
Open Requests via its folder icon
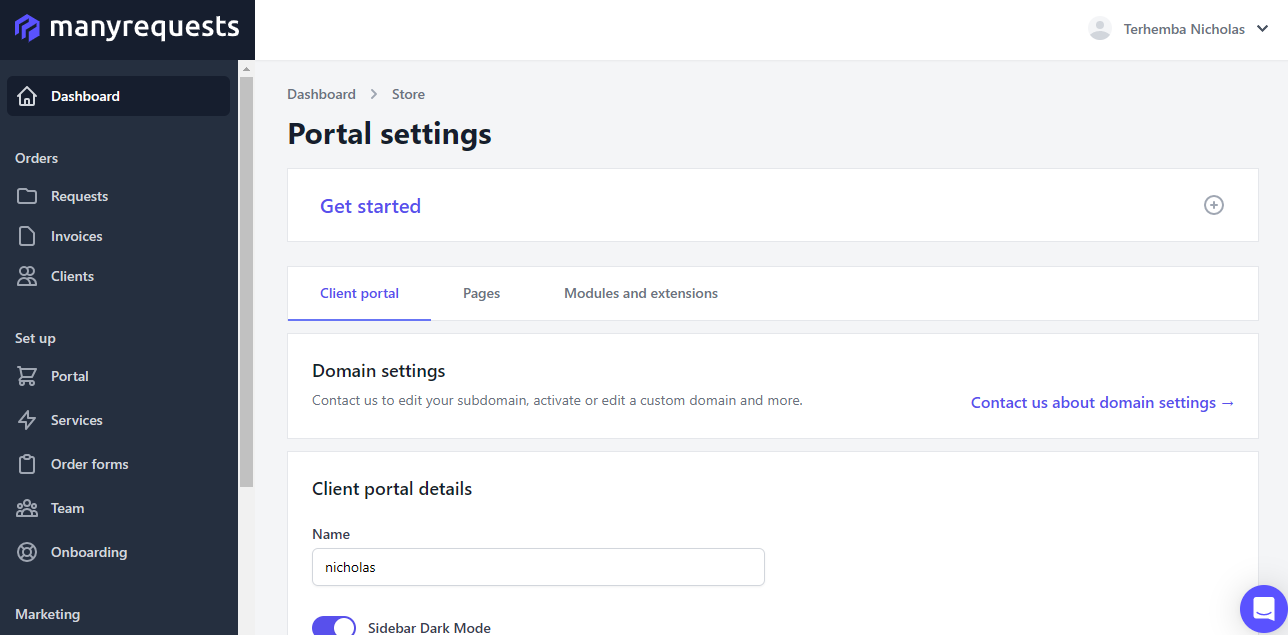(29, 195)
